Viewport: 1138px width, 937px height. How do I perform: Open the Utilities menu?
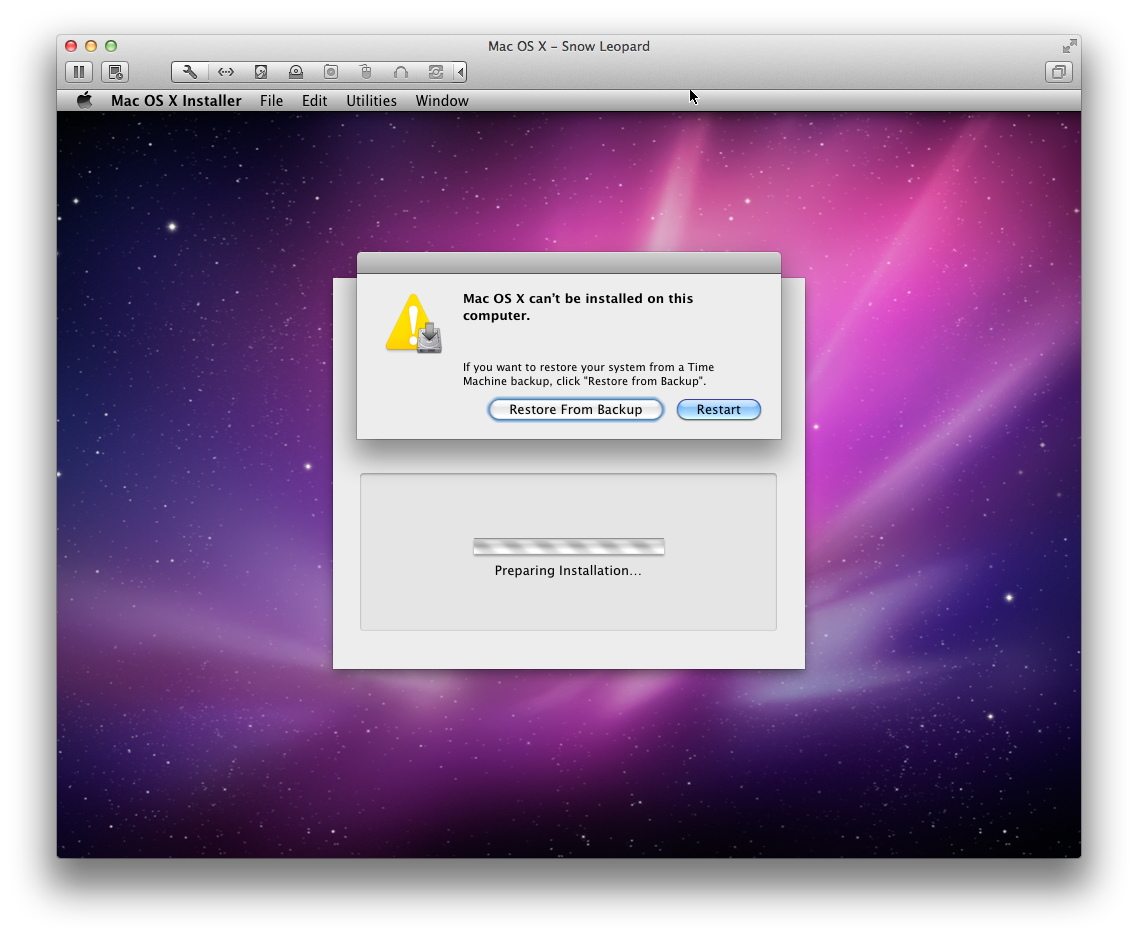(x=372, y=101)
